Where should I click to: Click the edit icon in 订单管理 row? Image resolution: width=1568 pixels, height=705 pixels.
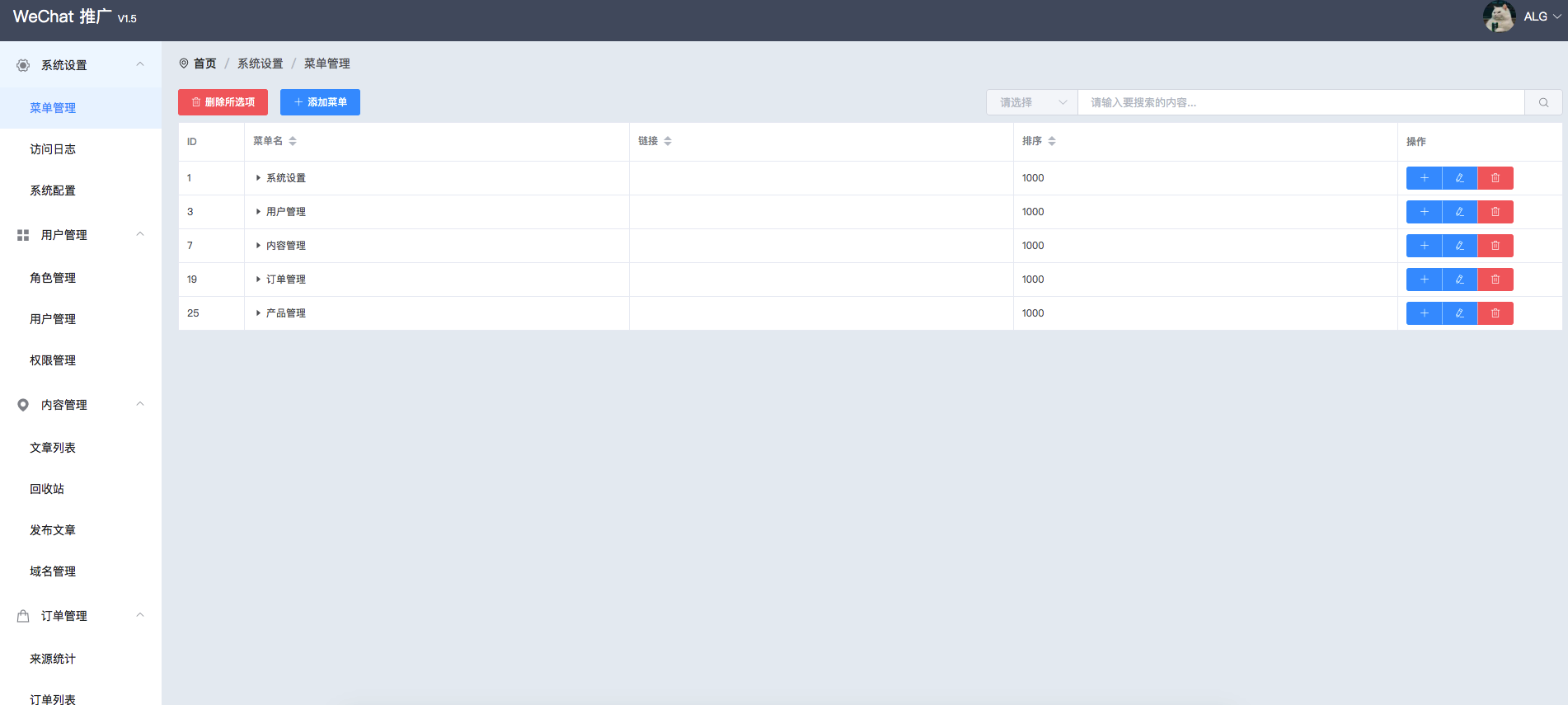click(x=1459, y=280)
